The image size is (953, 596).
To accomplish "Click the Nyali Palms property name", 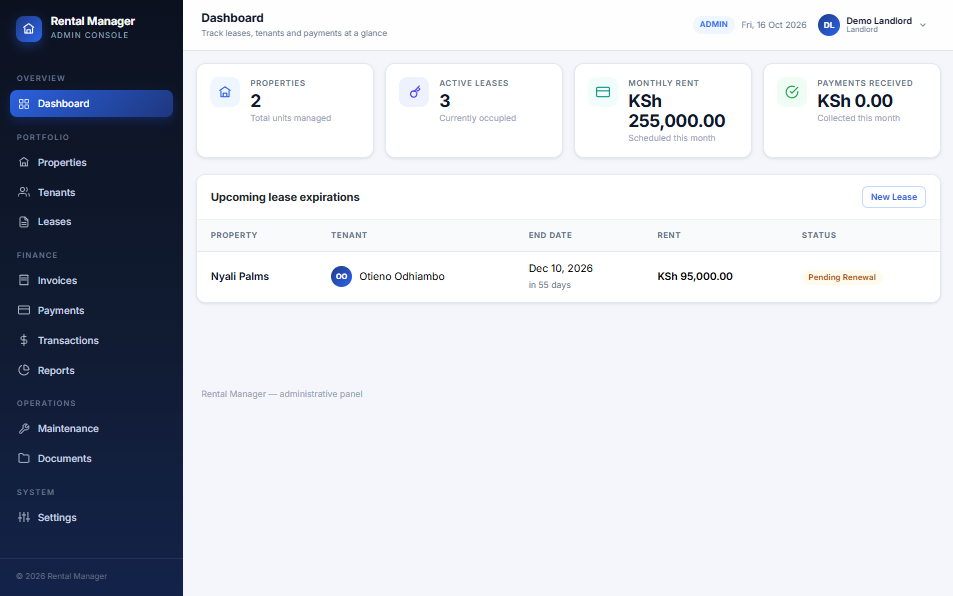I will point(239,276).
